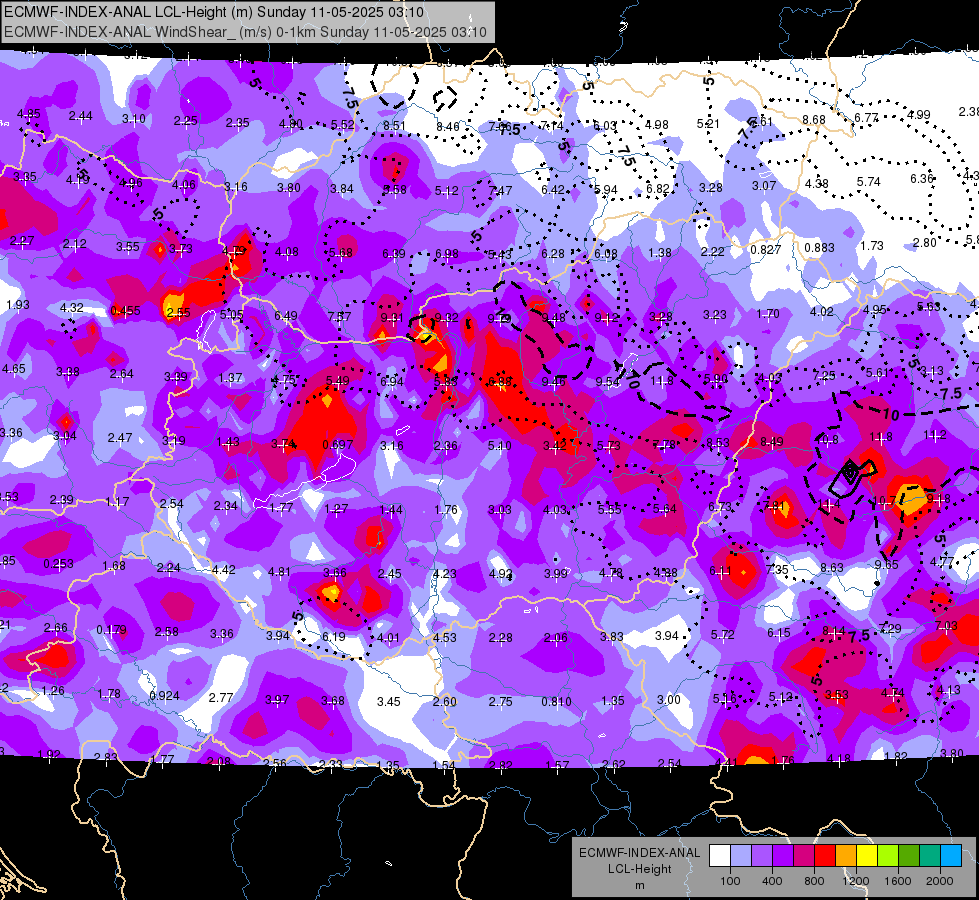Select the teal legend swatch
The height and width of the screenshot is (900, 979).
tap(929, 856)
